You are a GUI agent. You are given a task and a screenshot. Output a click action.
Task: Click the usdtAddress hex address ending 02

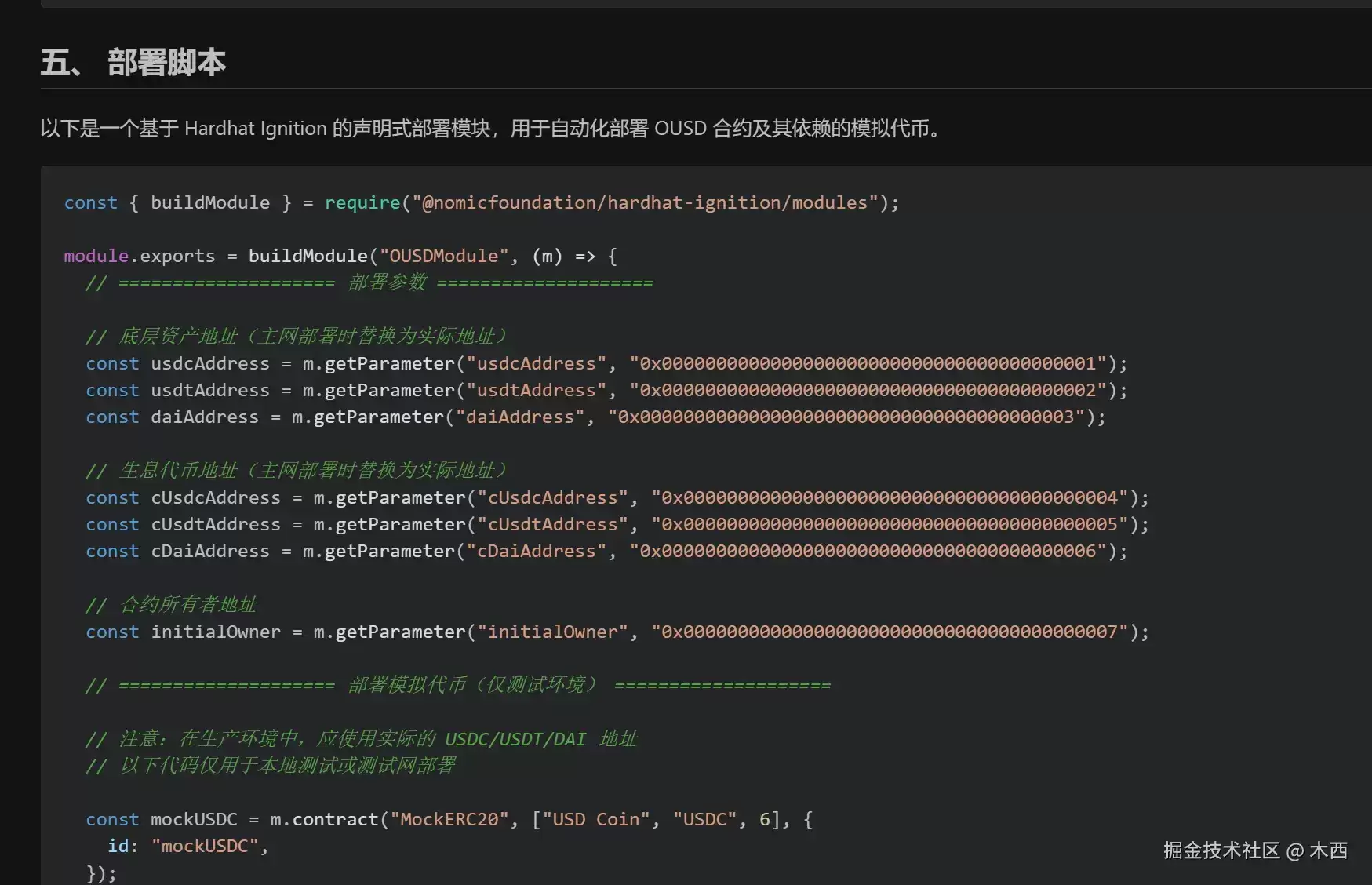coord(868,390)
